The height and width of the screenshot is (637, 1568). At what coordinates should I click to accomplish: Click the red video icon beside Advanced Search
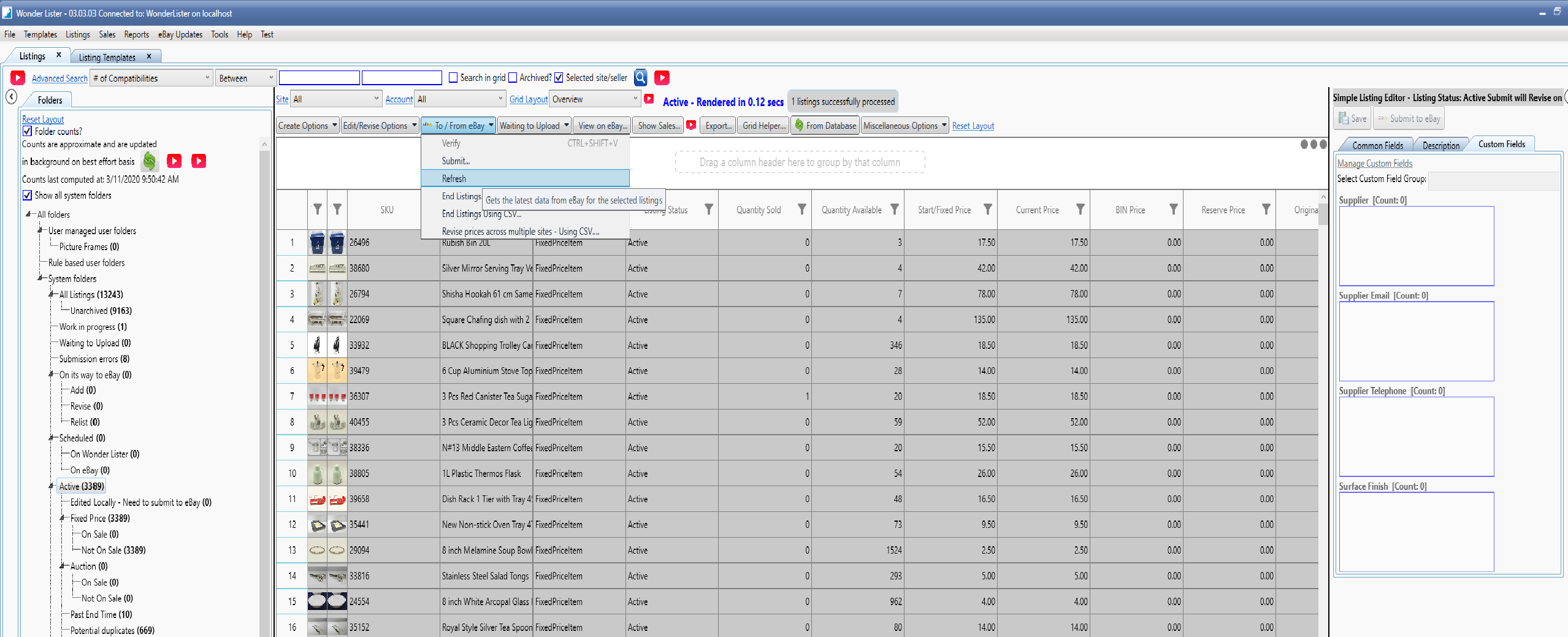[18, 78]
